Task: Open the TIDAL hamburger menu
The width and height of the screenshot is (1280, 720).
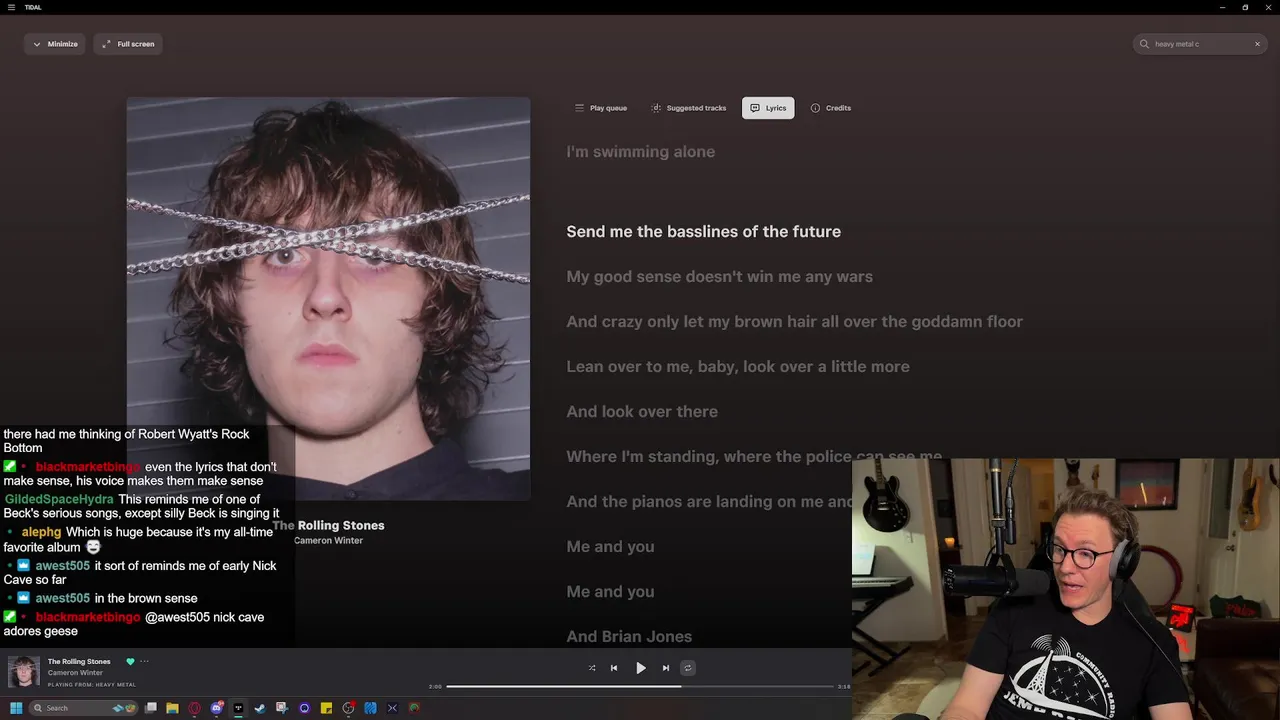Action: coord(11,7)
